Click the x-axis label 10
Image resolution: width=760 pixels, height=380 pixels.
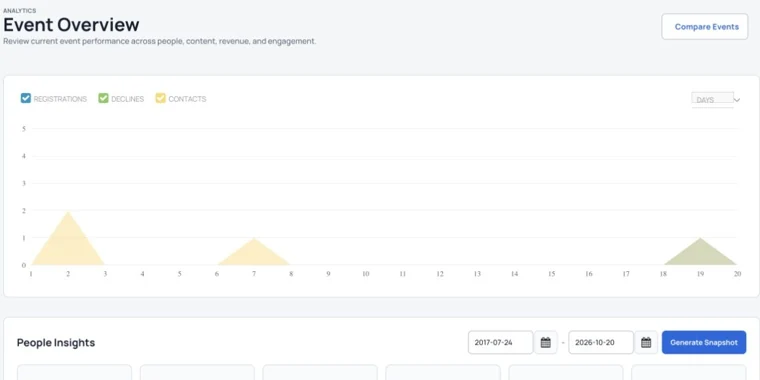coord(365,274)
